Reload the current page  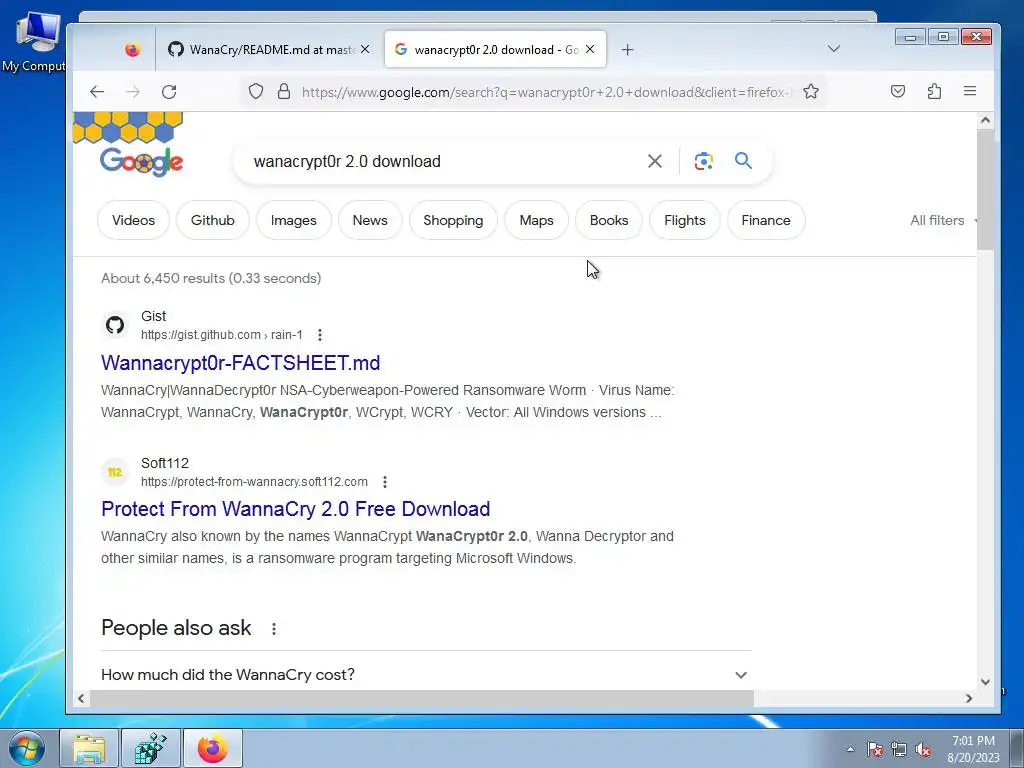point(169,92)
